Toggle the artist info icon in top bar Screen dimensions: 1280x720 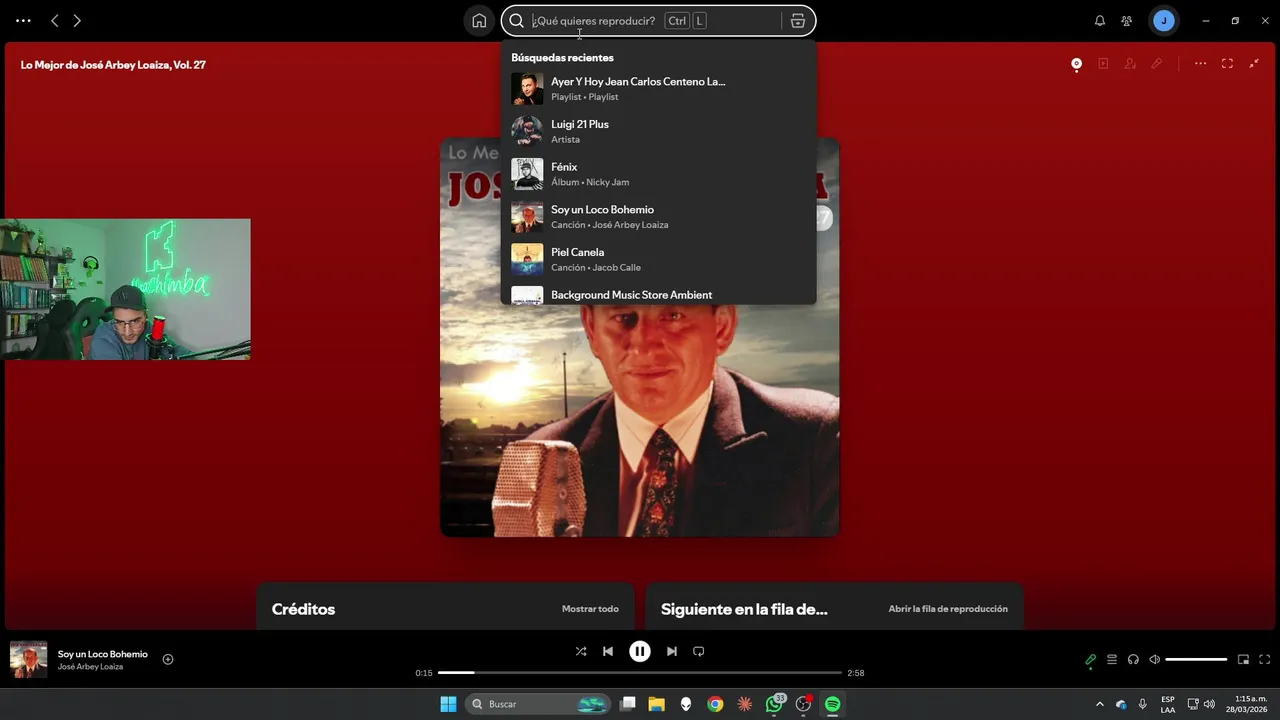1130,64
